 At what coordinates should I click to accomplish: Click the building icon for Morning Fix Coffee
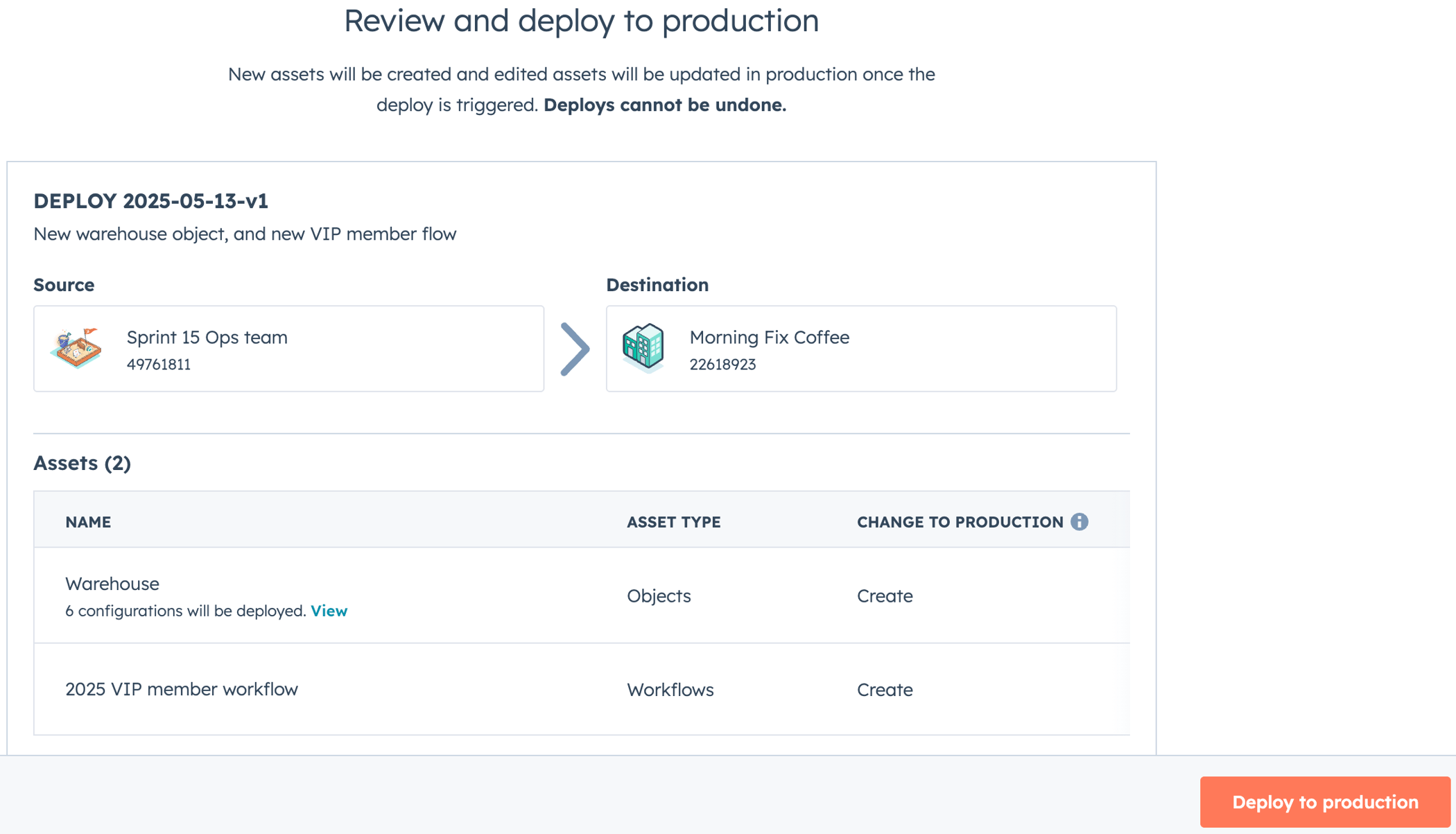(643, 345)
